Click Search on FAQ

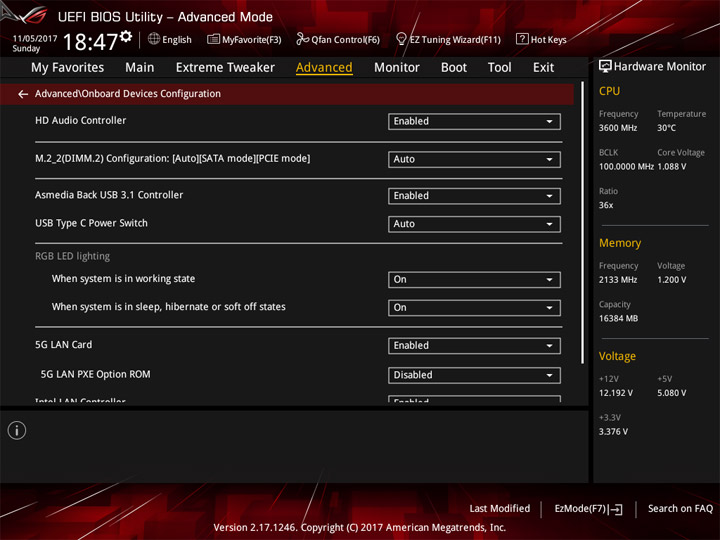(680, 509)
